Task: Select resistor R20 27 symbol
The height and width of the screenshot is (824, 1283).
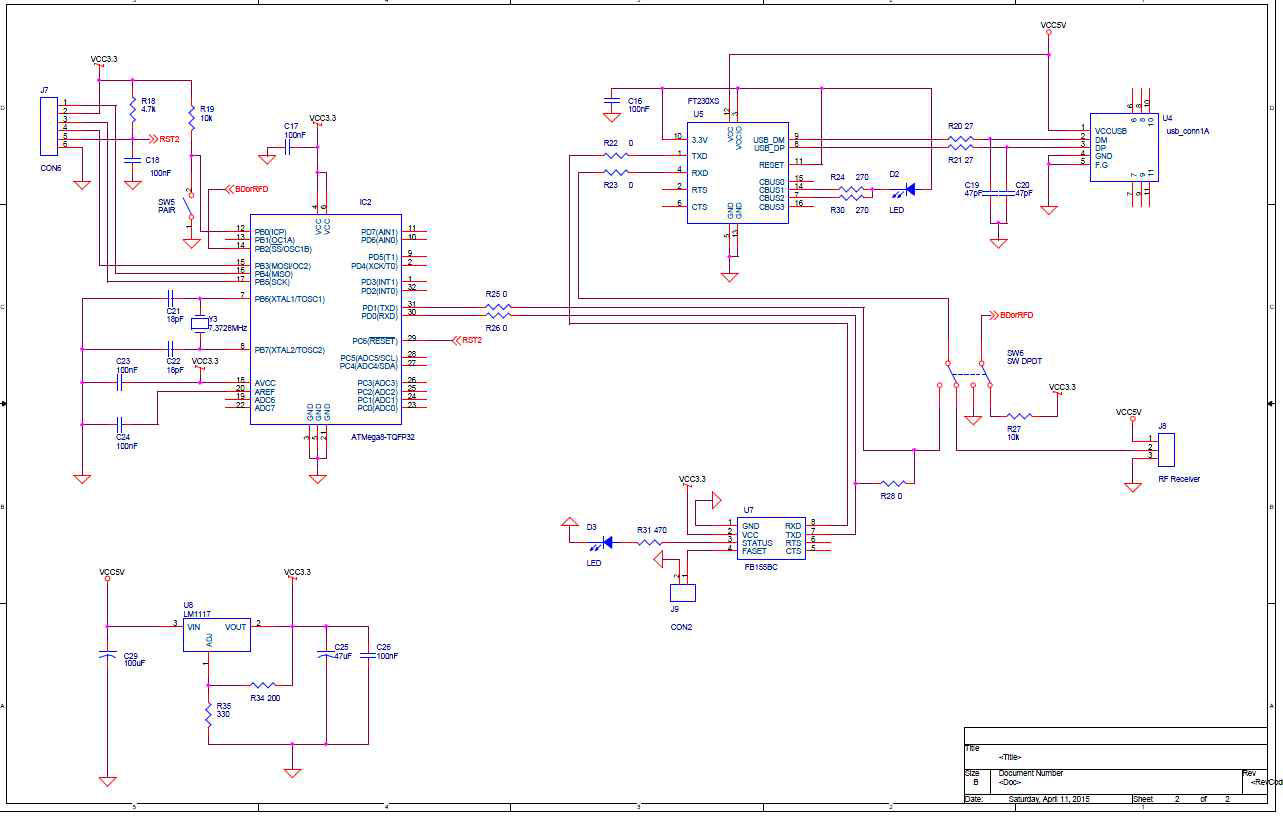Action: 959,139
